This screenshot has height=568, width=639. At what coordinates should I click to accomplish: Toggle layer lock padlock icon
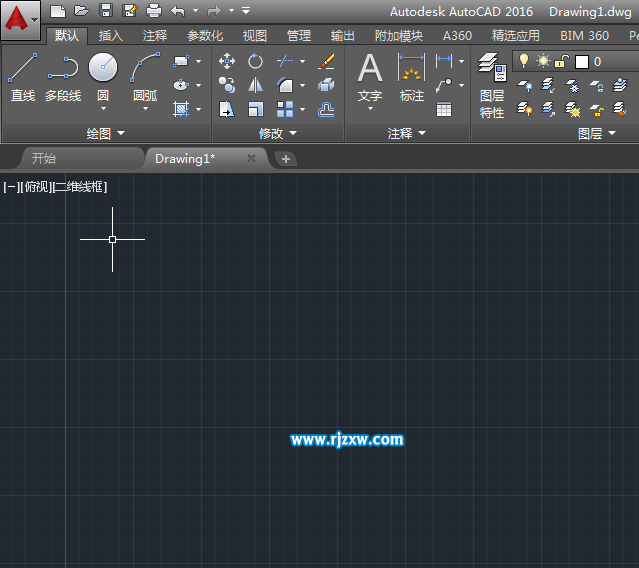561,61
